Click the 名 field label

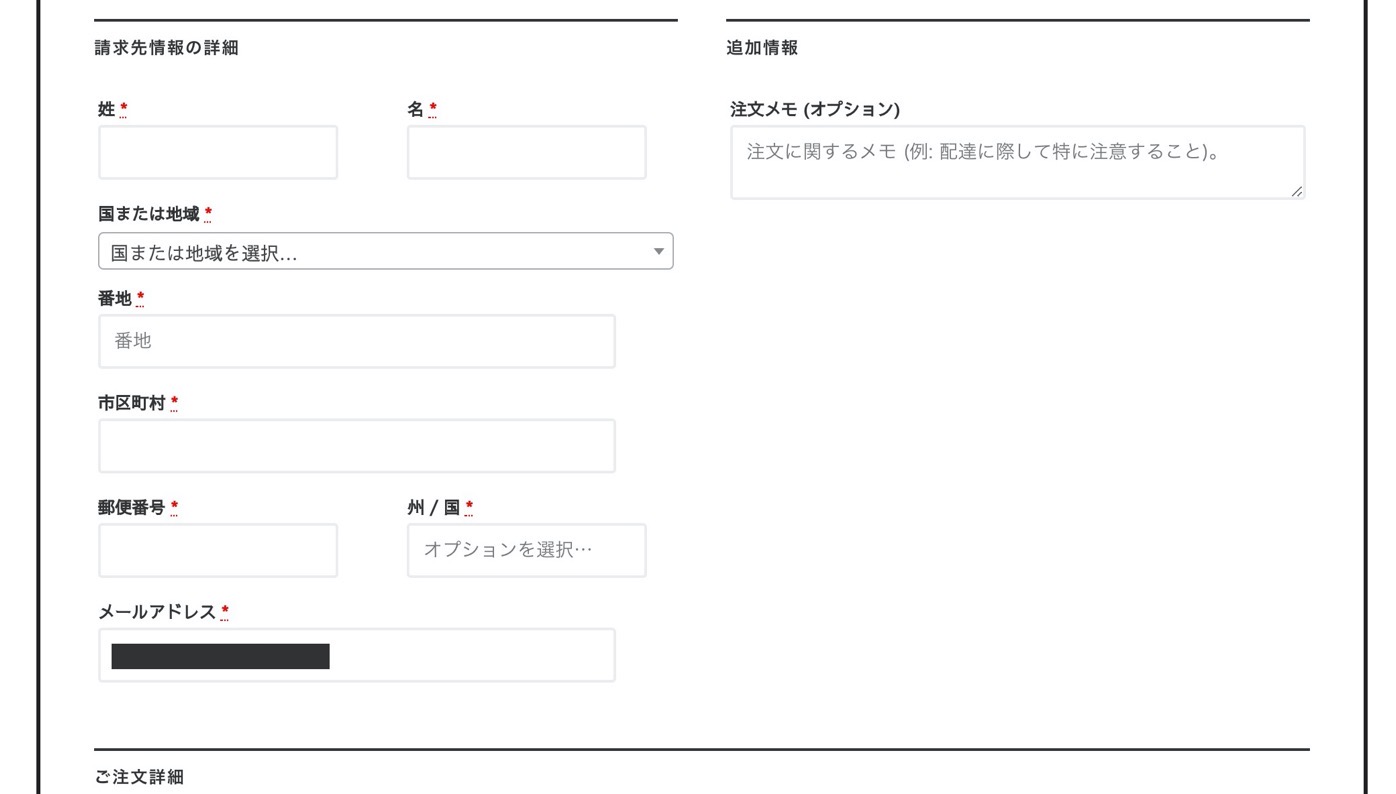point(416,109)
